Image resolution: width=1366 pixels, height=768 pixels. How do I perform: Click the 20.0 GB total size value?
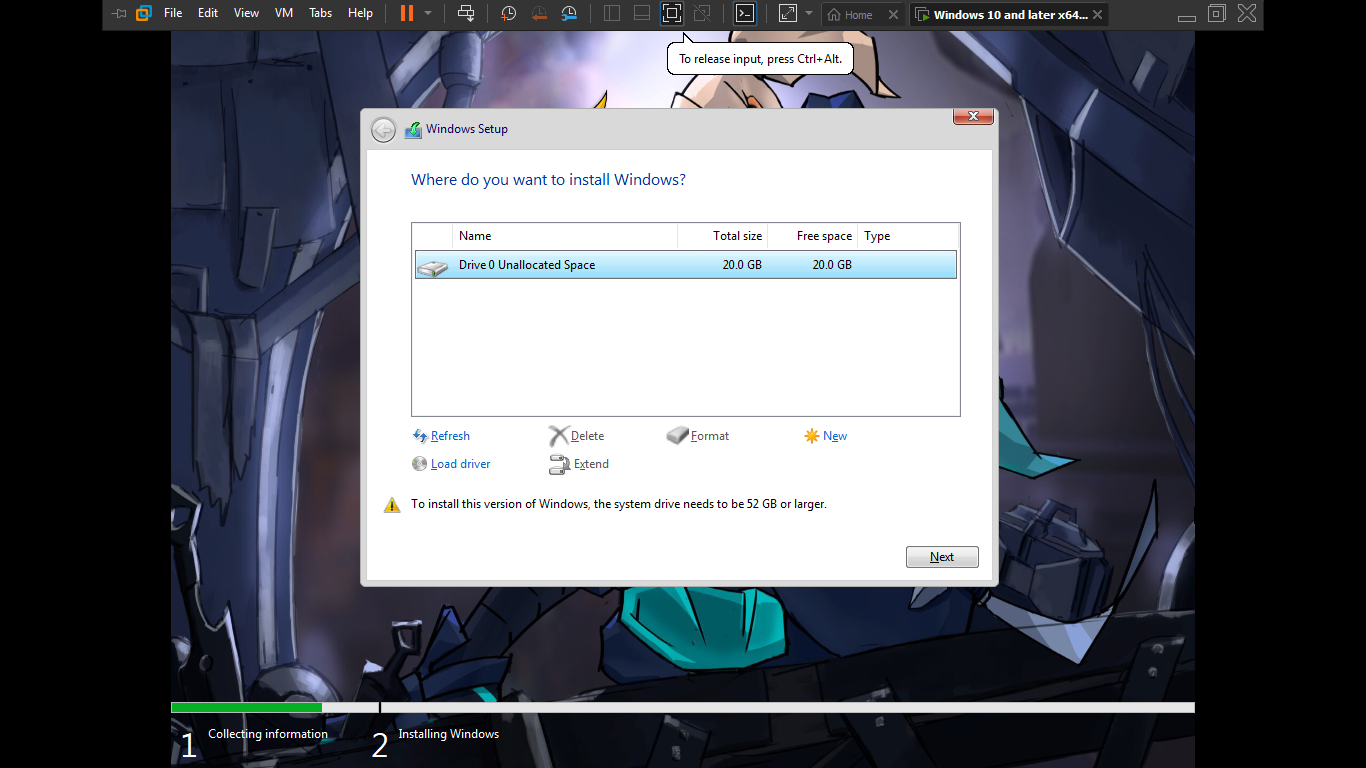coord(742,265)
